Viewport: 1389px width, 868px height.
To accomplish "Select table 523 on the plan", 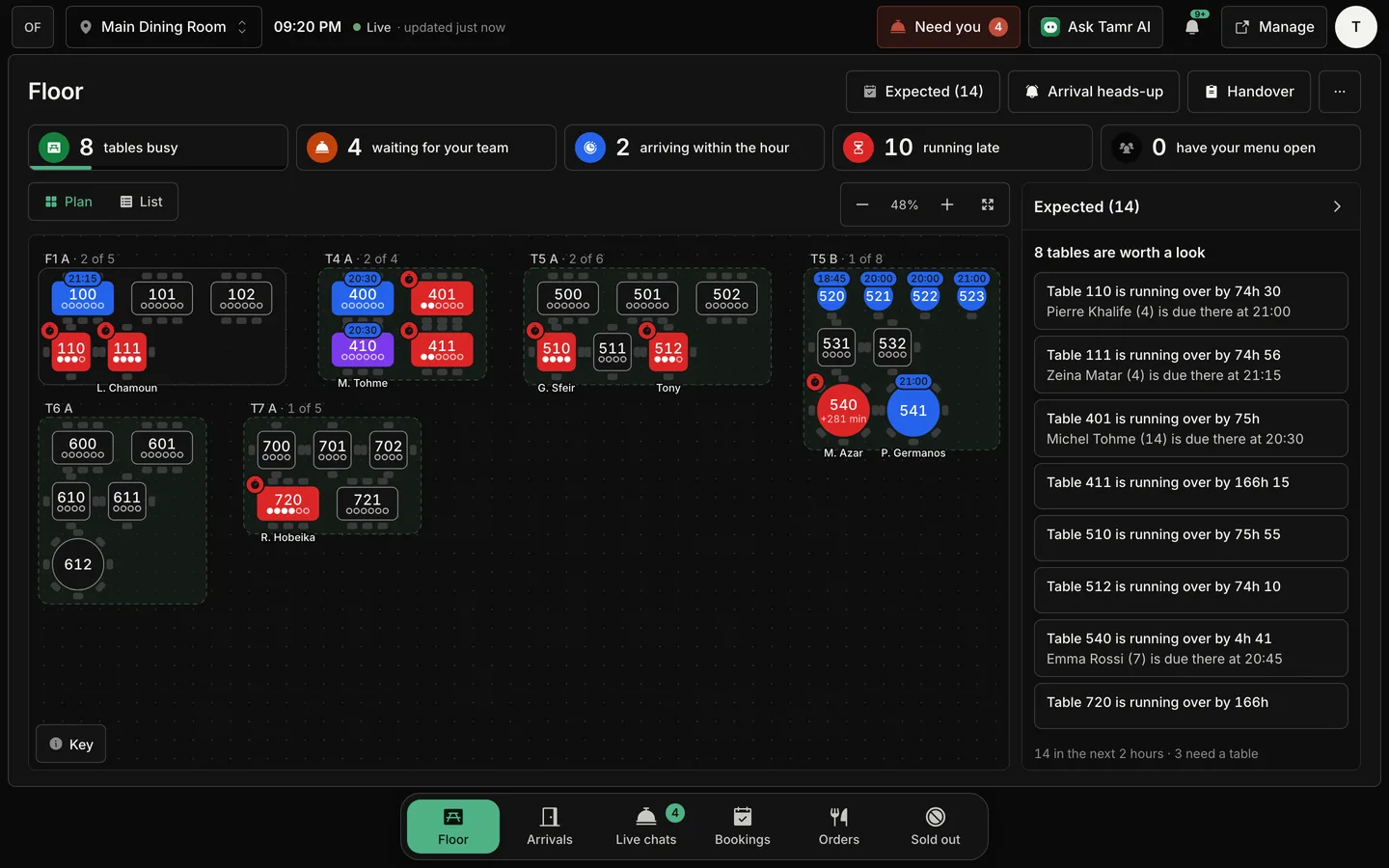I will coord(971,297).
